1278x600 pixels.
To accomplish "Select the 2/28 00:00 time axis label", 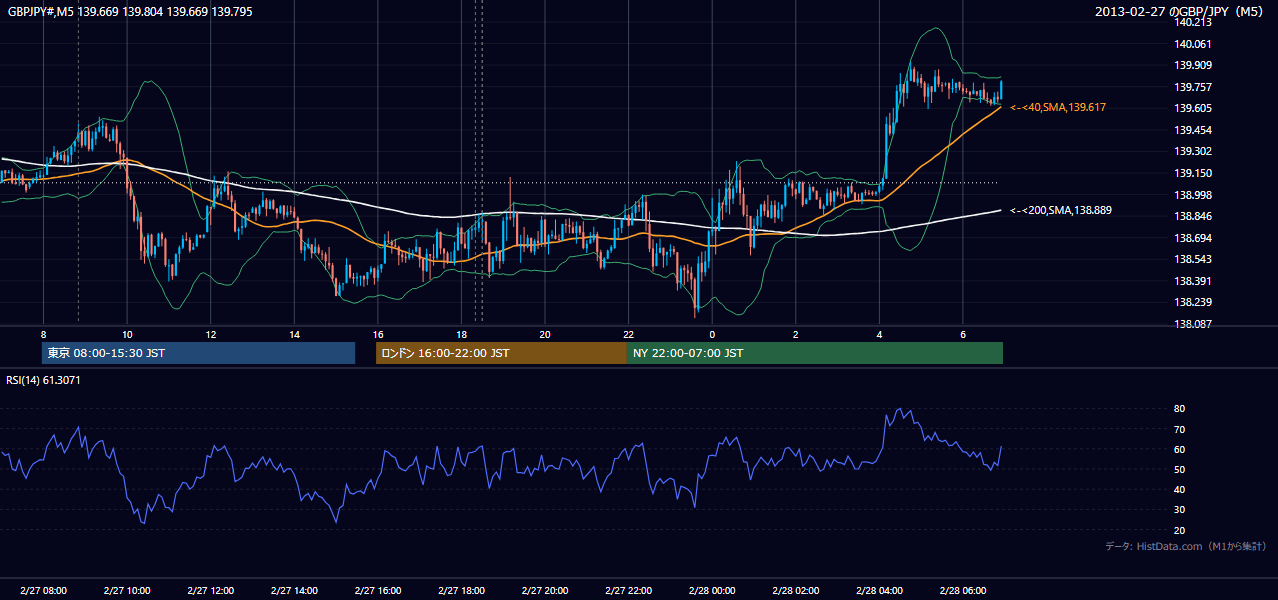I will tap(711, 591).
